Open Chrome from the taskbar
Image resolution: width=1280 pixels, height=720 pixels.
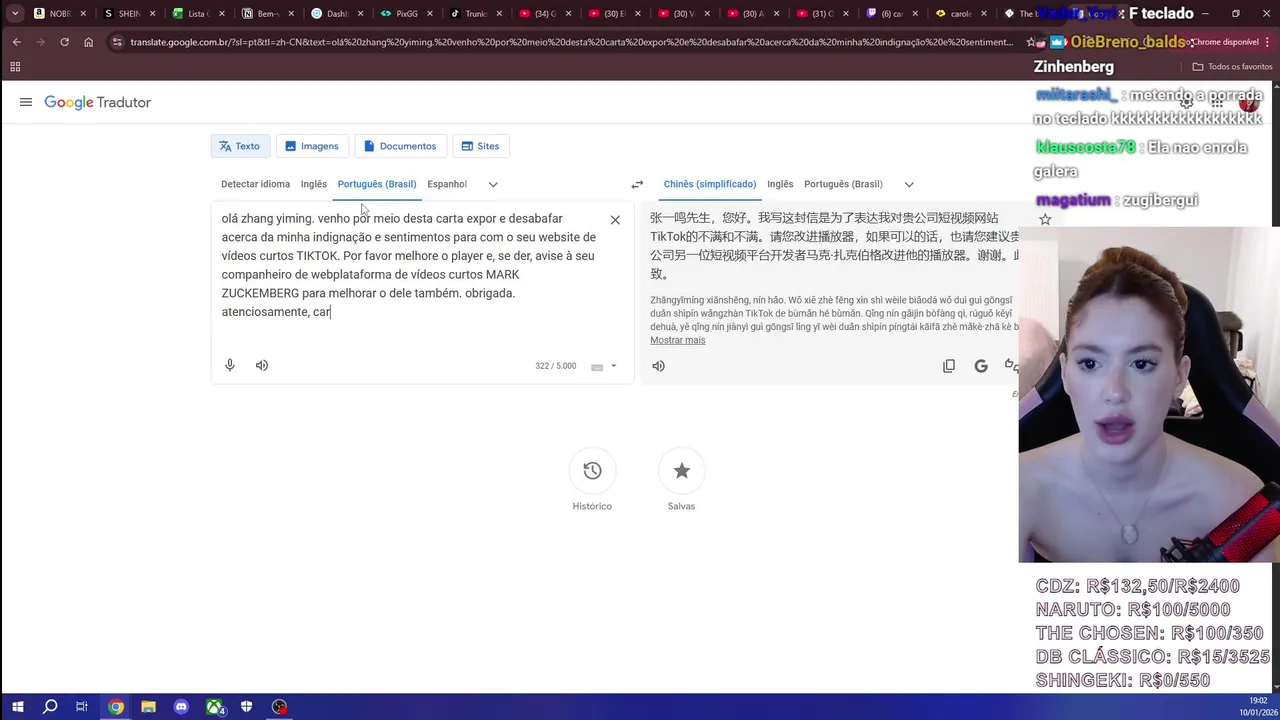pyautogui.click(x=116, y=707)
